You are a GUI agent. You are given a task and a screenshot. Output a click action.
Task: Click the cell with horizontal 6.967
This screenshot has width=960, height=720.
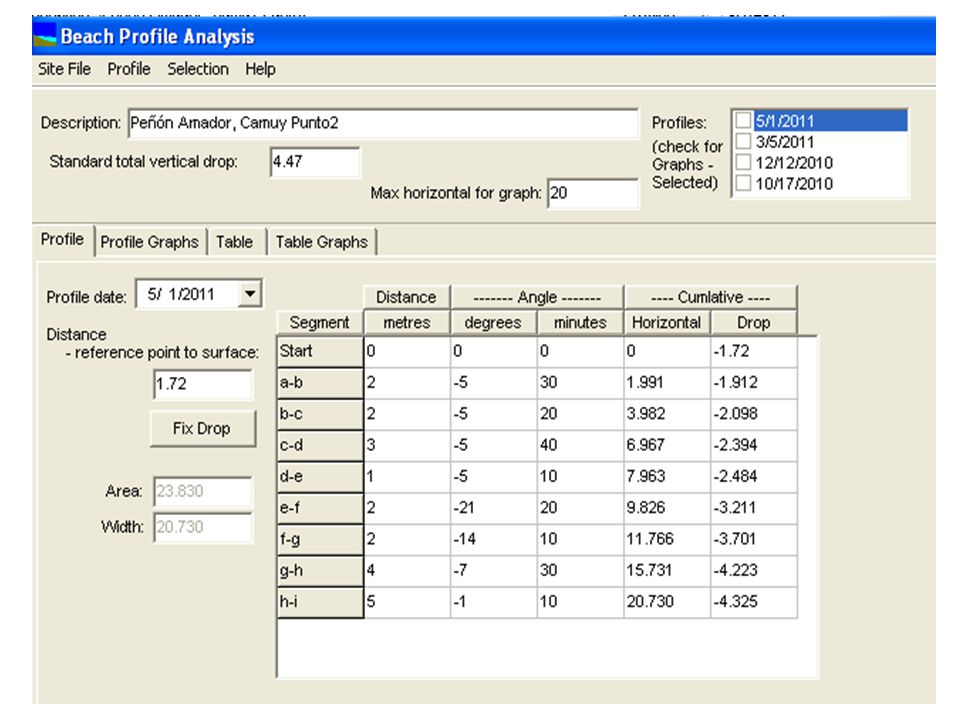[667, 446]
